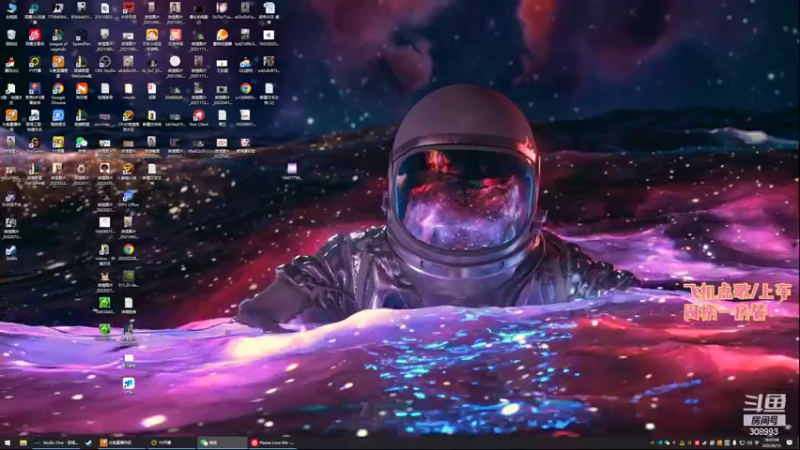The height and width of the screenshot is (450, 800).
Task: Open the taskbar clock and date
Action: pos(771,442)
